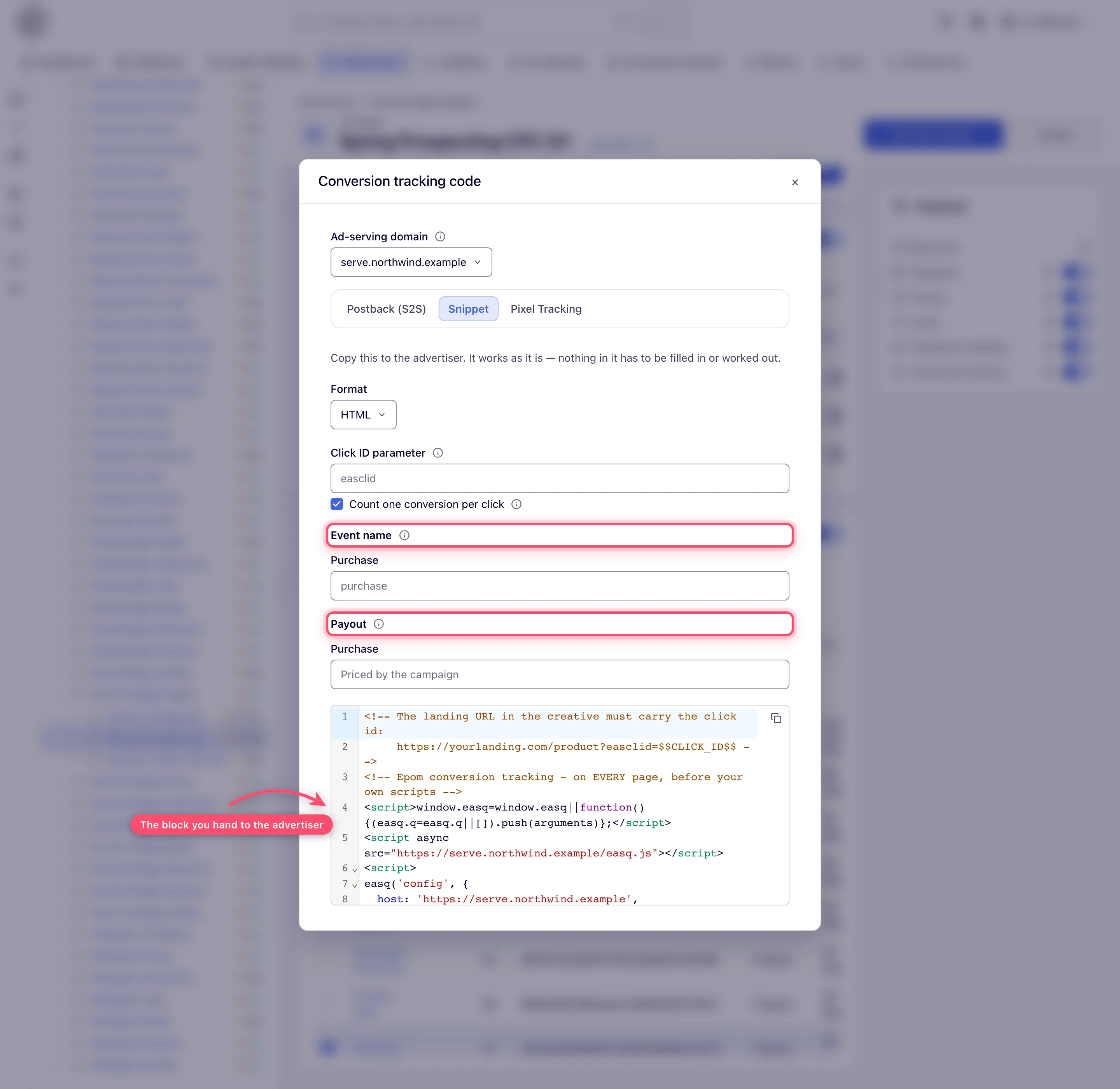Show info about one conversion per click
Viewport: 1120px width, 1089px height.
pyautogui.click(x=516, y=504)
